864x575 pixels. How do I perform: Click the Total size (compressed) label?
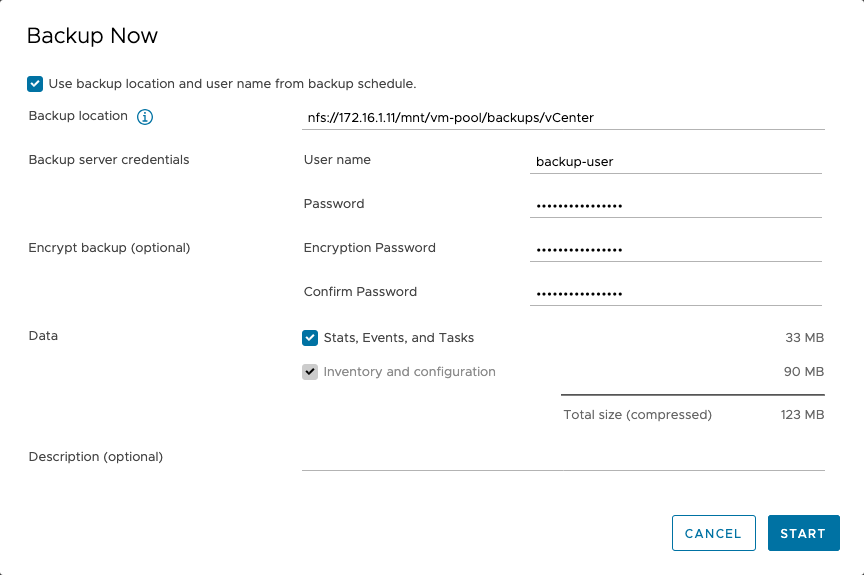click(637, 414)
